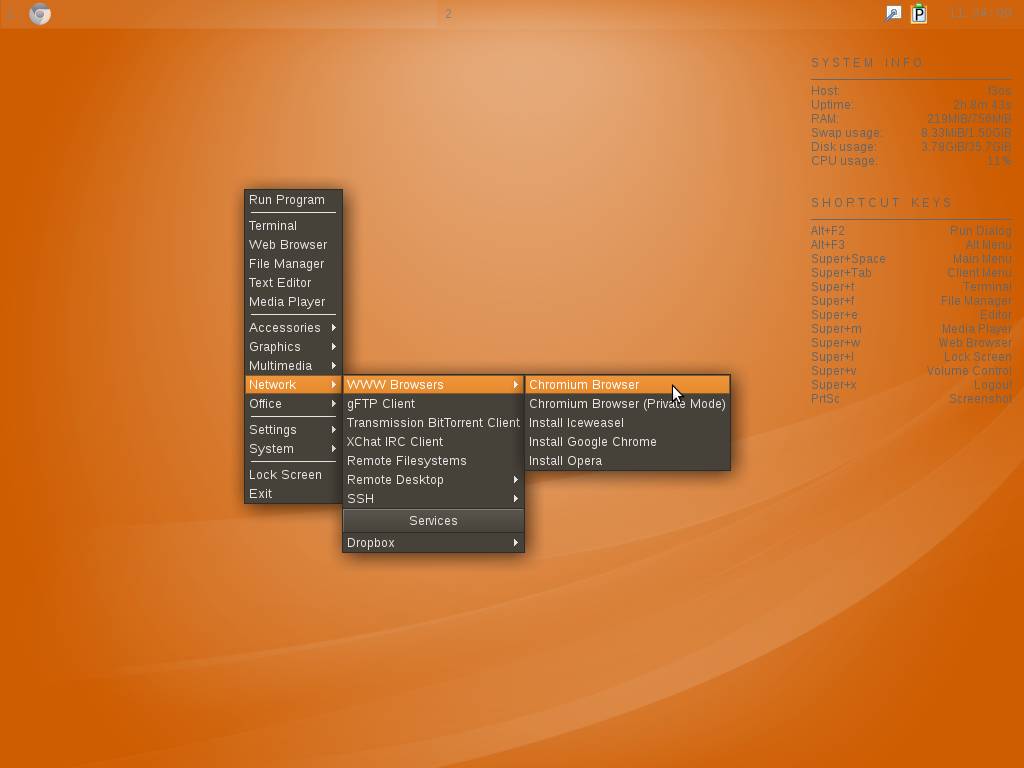1024x768 pixels.
Task: Open Chromium Browser (Private Mode)
Action: [x=627, y=403]
